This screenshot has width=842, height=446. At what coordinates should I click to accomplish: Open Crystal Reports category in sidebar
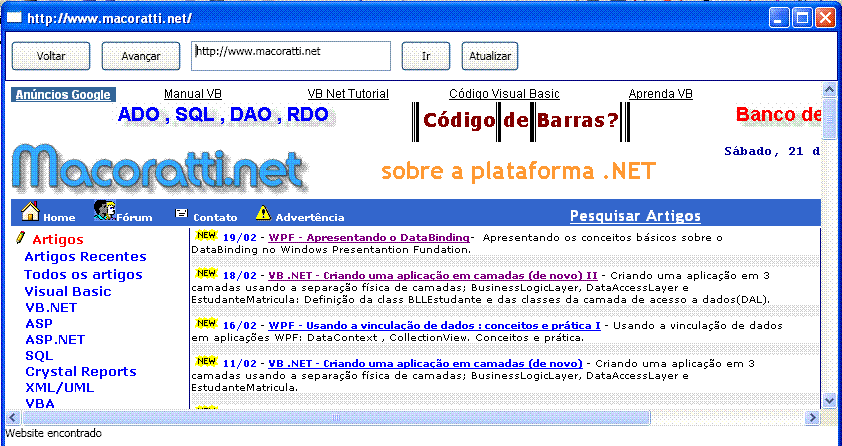(x=81, y=371)
